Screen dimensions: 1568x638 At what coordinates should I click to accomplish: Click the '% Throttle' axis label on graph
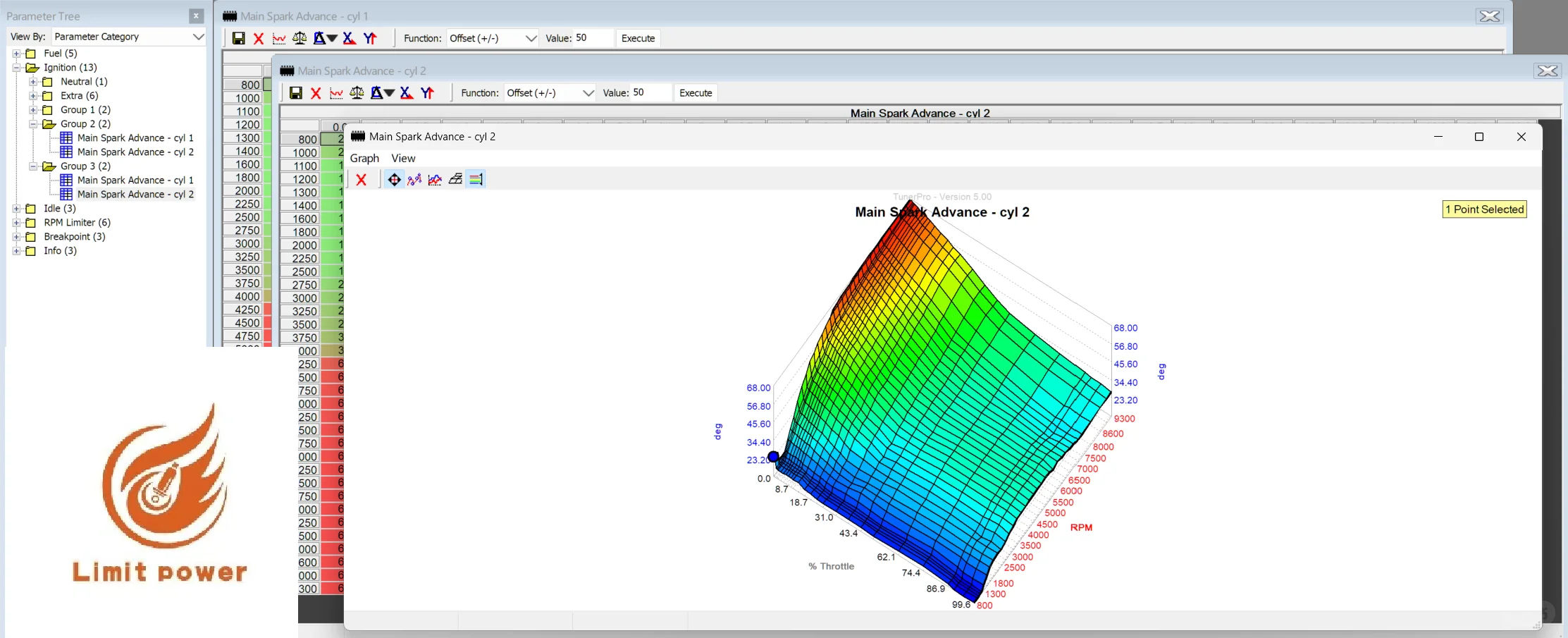831,566
